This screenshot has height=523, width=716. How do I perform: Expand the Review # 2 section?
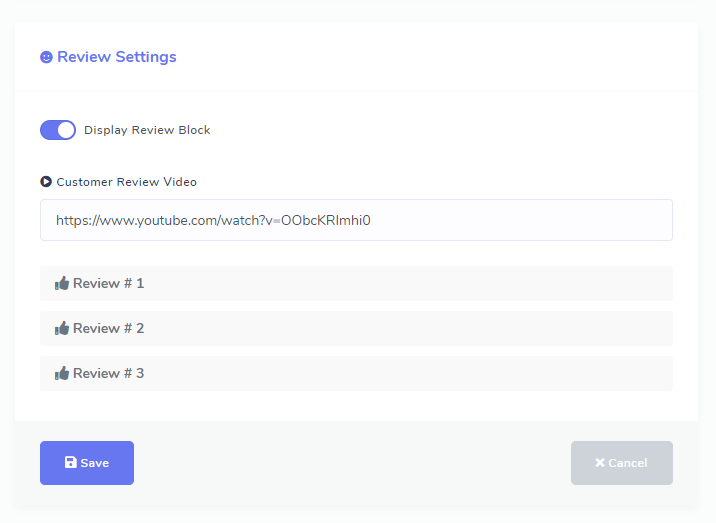point(356,329)
